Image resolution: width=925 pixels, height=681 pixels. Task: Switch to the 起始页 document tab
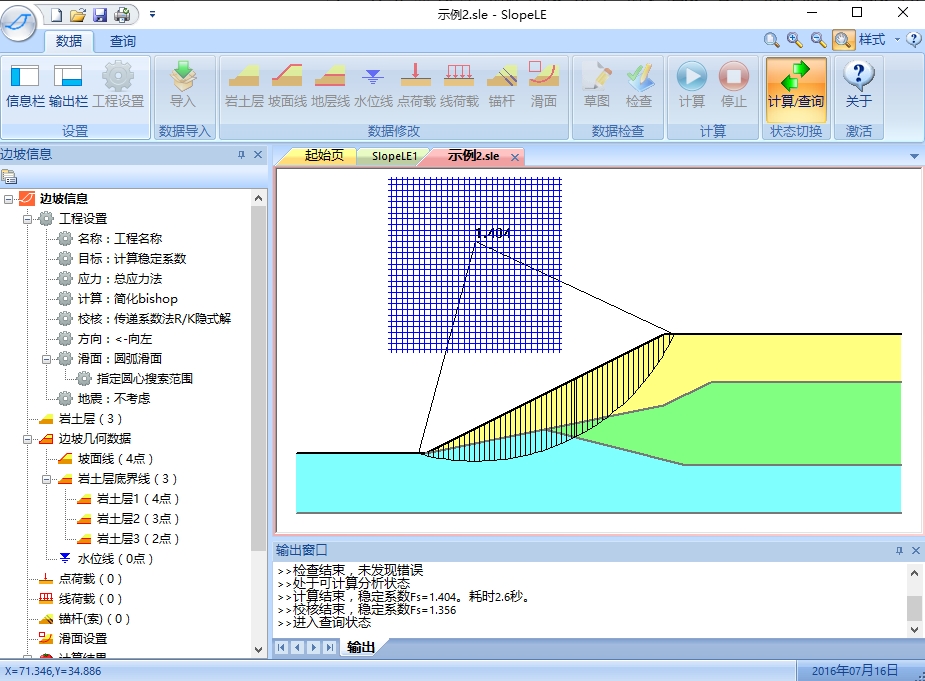[323, 156]
